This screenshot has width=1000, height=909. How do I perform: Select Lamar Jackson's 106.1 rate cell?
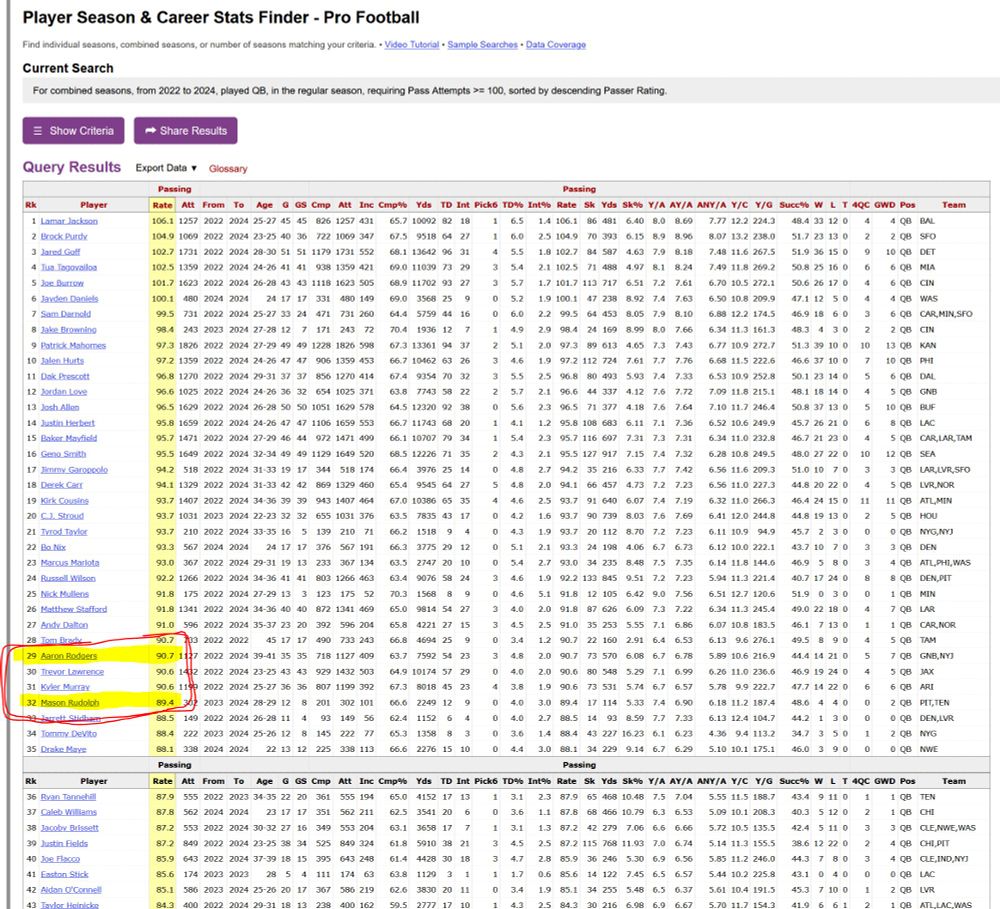pos(163,221)
